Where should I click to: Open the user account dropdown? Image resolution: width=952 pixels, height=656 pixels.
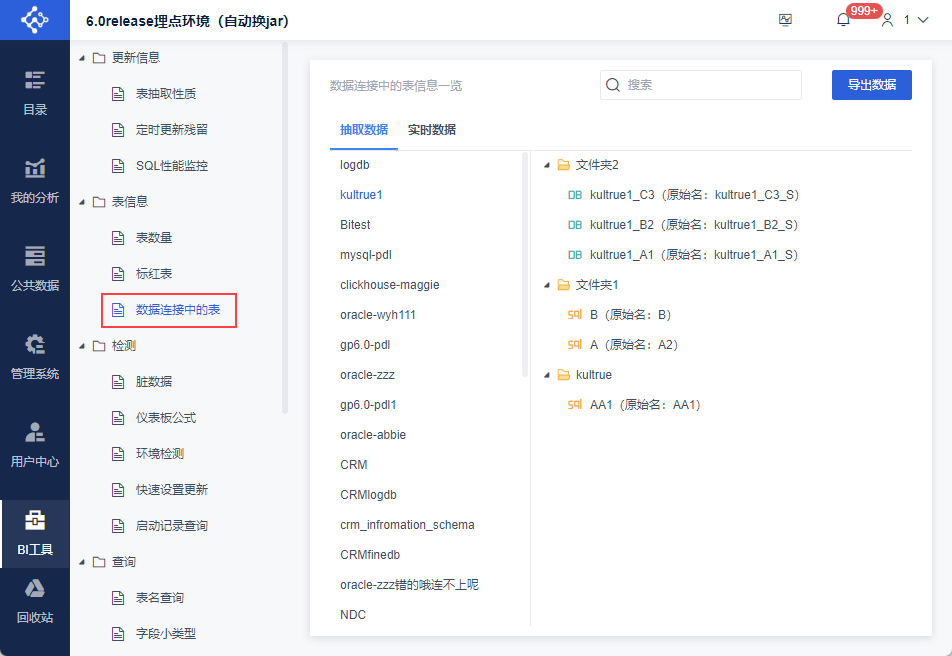click(x=904, y=20)
